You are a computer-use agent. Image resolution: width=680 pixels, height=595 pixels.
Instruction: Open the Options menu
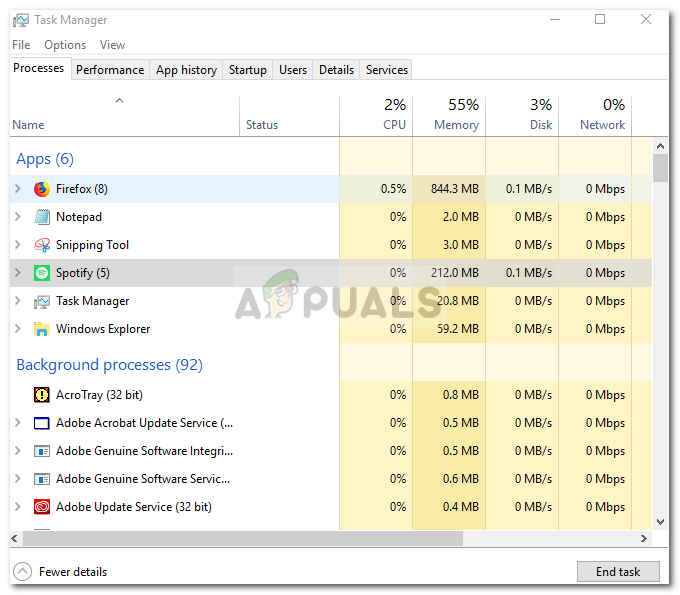coord(65,45)
